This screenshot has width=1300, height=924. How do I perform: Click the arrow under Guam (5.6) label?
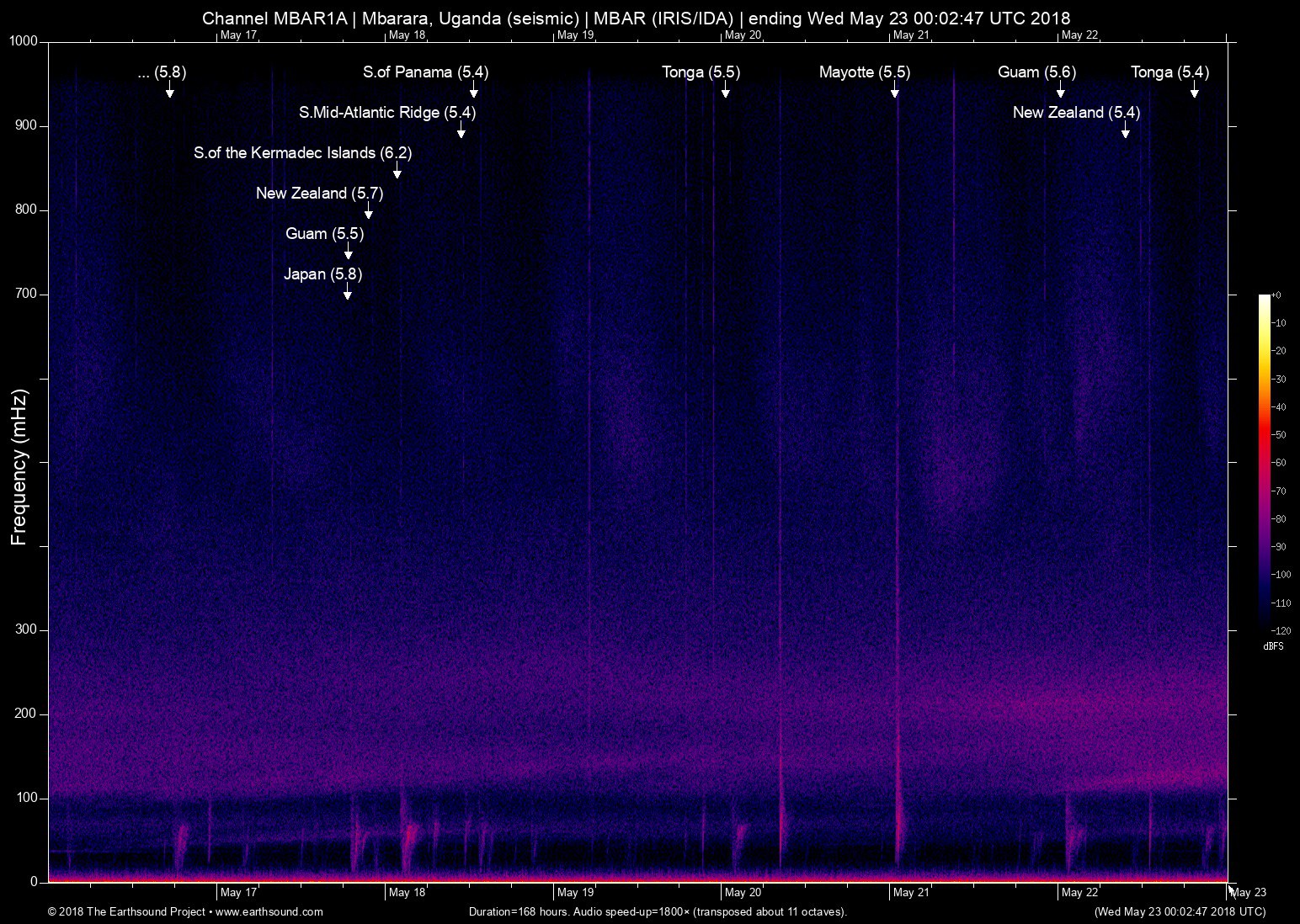(1061, 90)
